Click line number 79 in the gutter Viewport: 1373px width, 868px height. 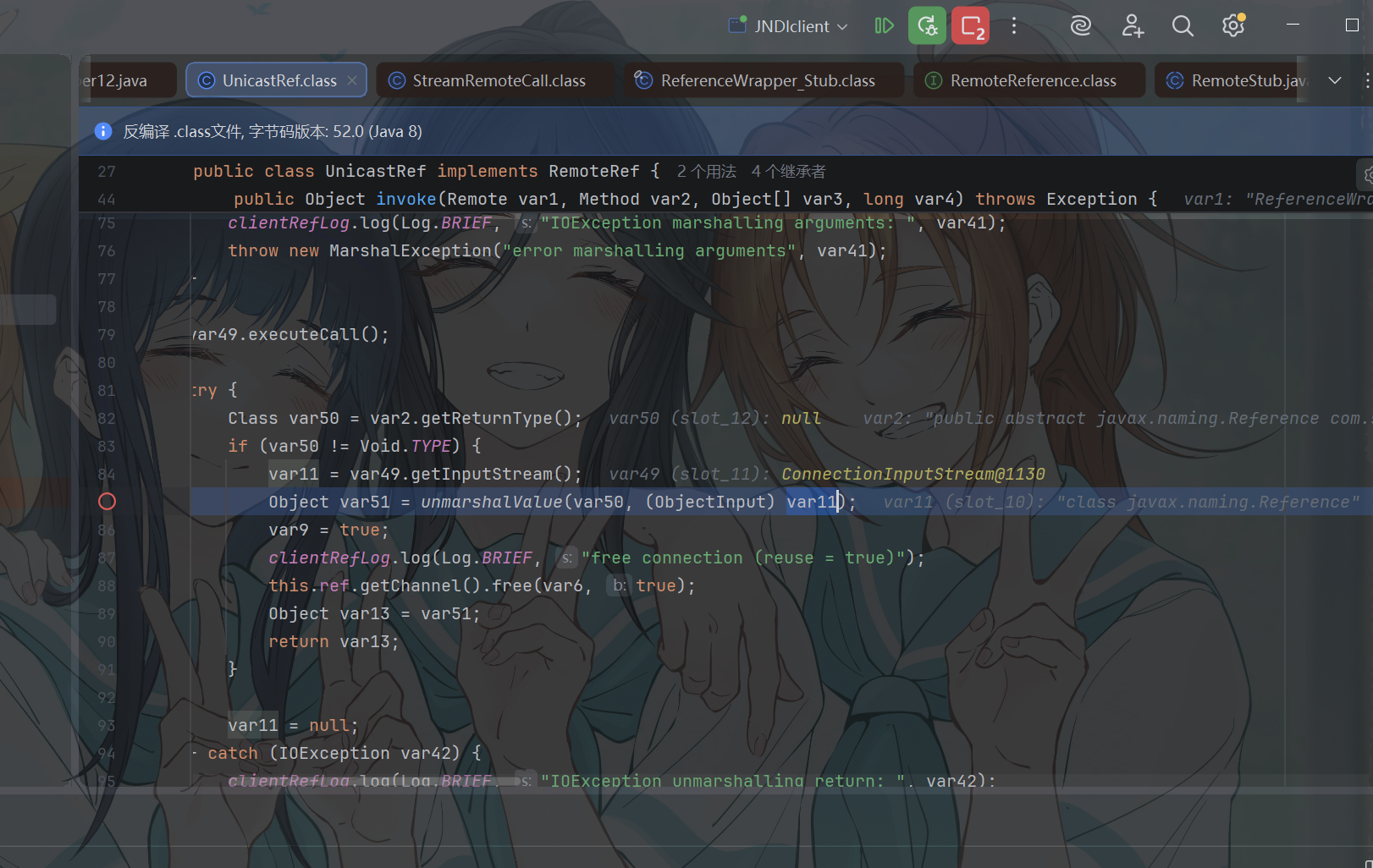107,334
